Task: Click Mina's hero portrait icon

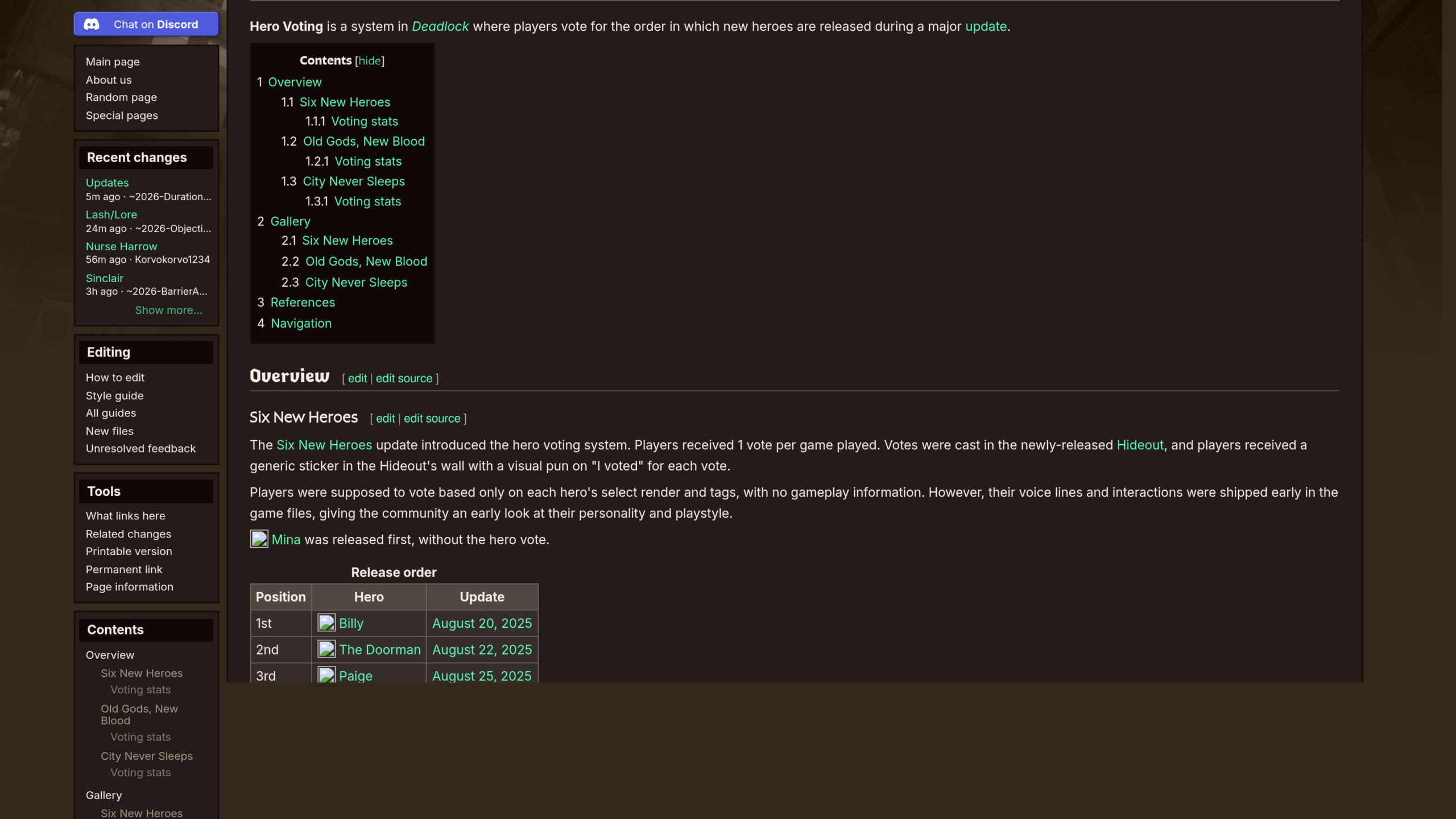Action: pyautogui.click(x=259, y=539)
